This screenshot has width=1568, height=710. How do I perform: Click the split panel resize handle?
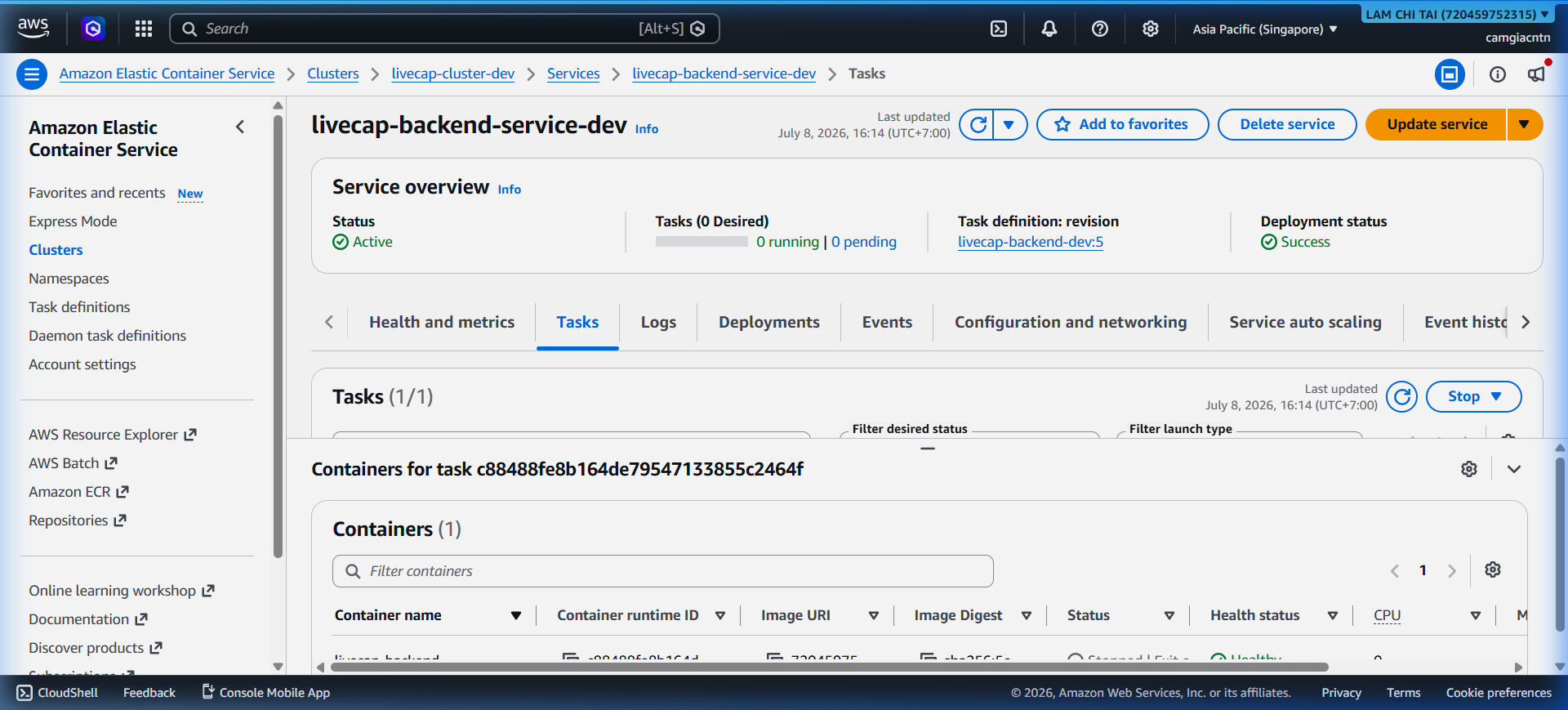[x=928, y=449]
